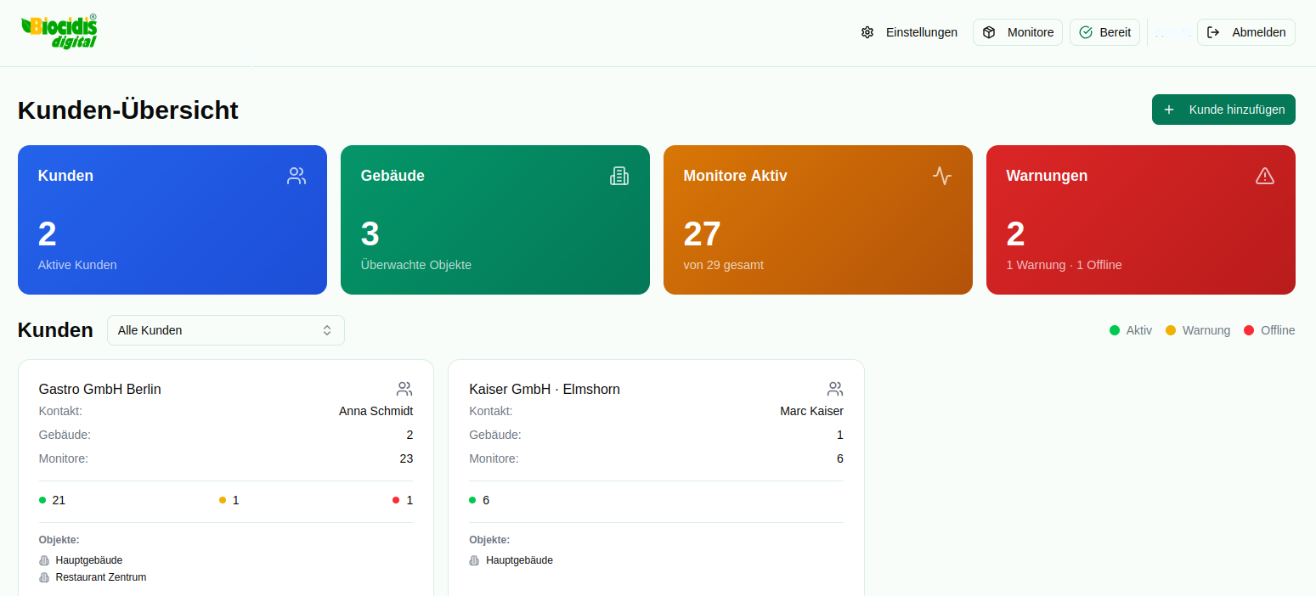Viewport: 1316px width, 596px height.
Task: Click the warning triangle icon on Warnungen
Action: click(1265, 176)
